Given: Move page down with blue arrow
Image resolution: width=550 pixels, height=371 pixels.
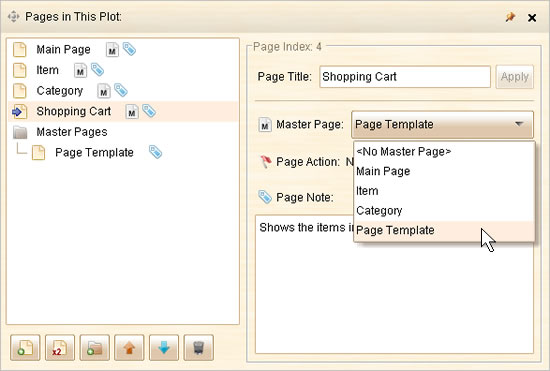Looking at the screenshot, I should point(164,348).
